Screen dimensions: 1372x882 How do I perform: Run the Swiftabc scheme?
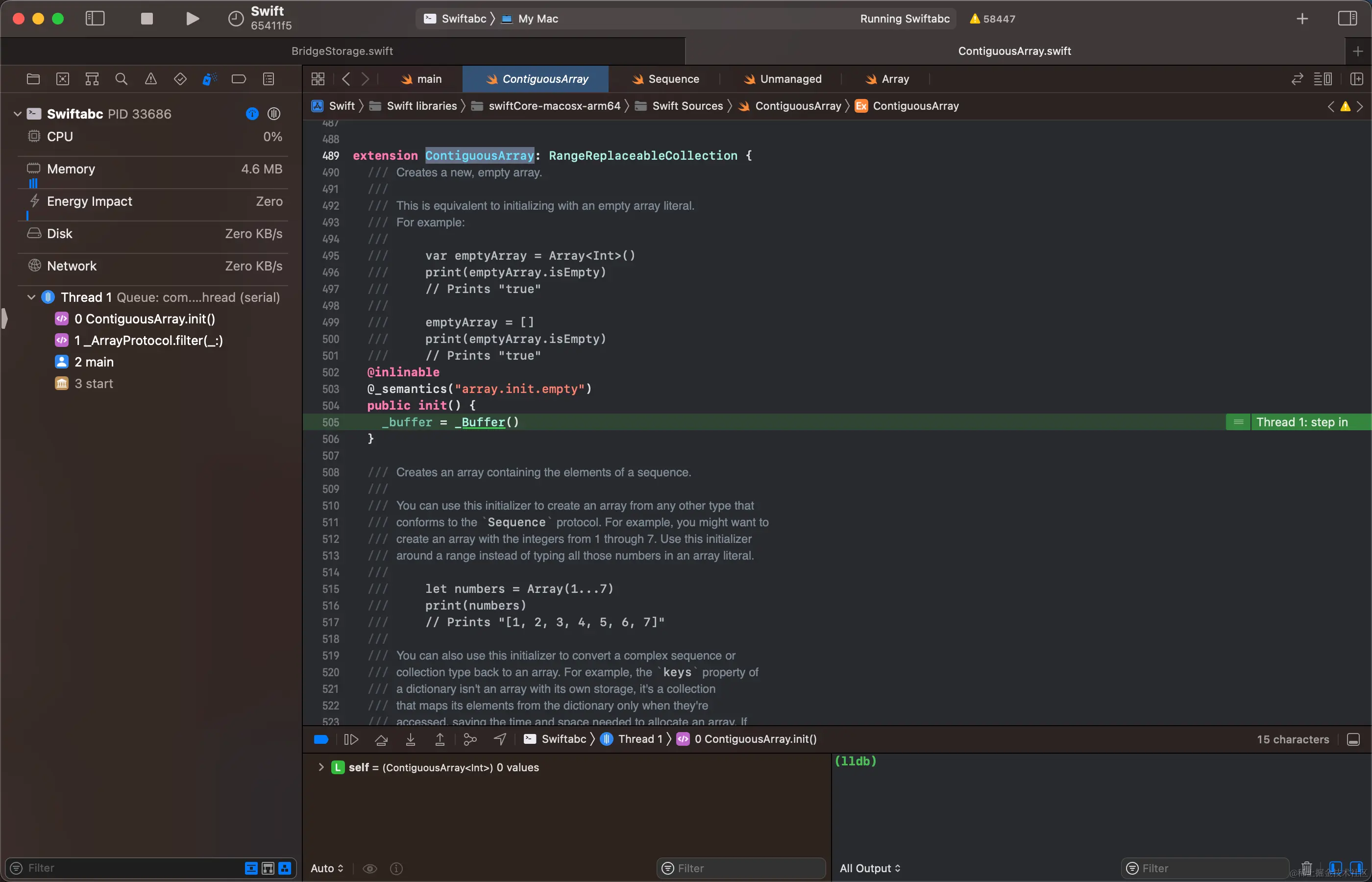[193, 18]
